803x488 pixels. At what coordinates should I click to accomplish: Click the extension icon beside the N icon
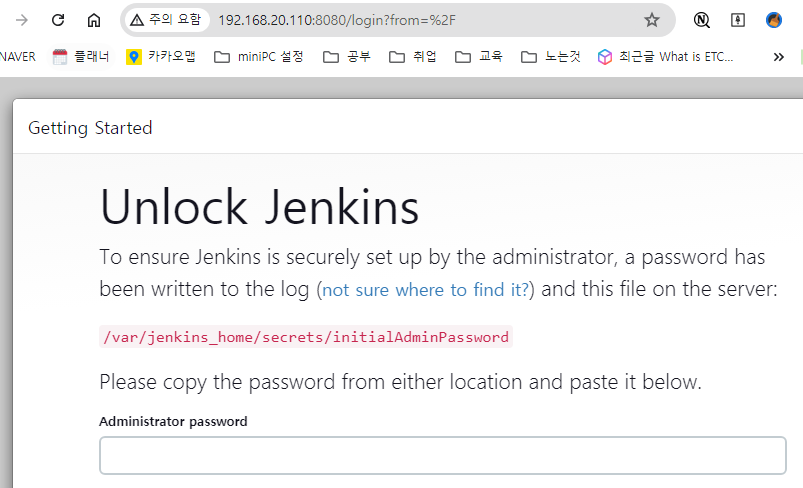[738, 20]
